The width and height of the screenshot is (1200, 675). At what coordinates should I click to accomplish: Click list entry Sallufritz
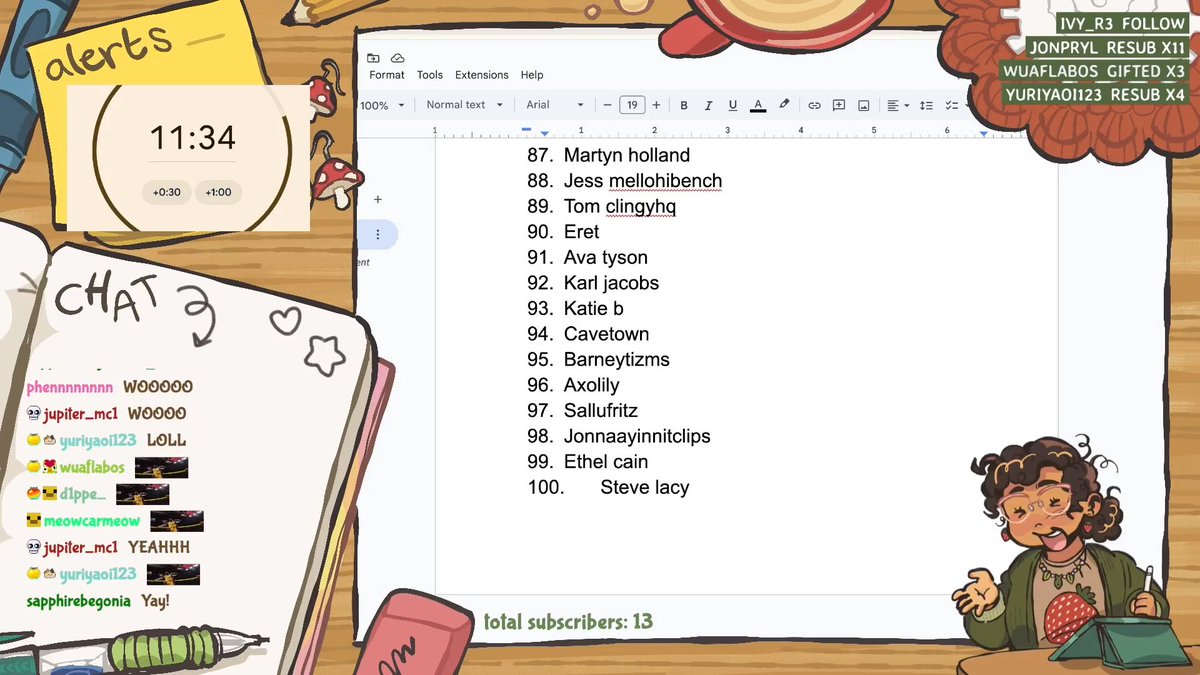coord(601,410)
